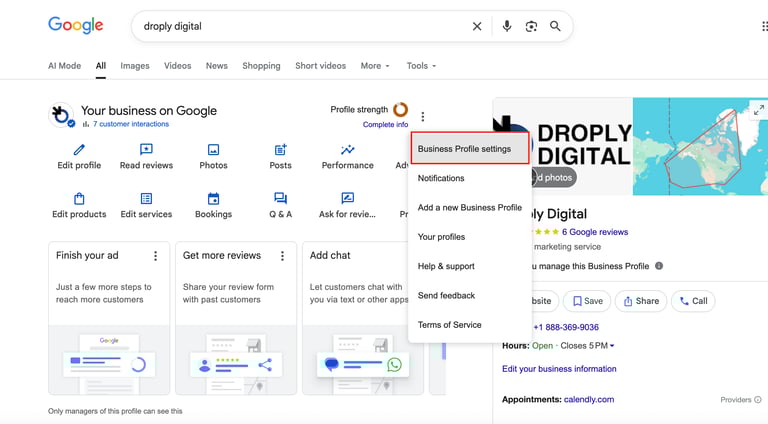Screen dimensions: 768x424
Task: Open the 6 Google reviews link
Action: click(x=595, y=232)
